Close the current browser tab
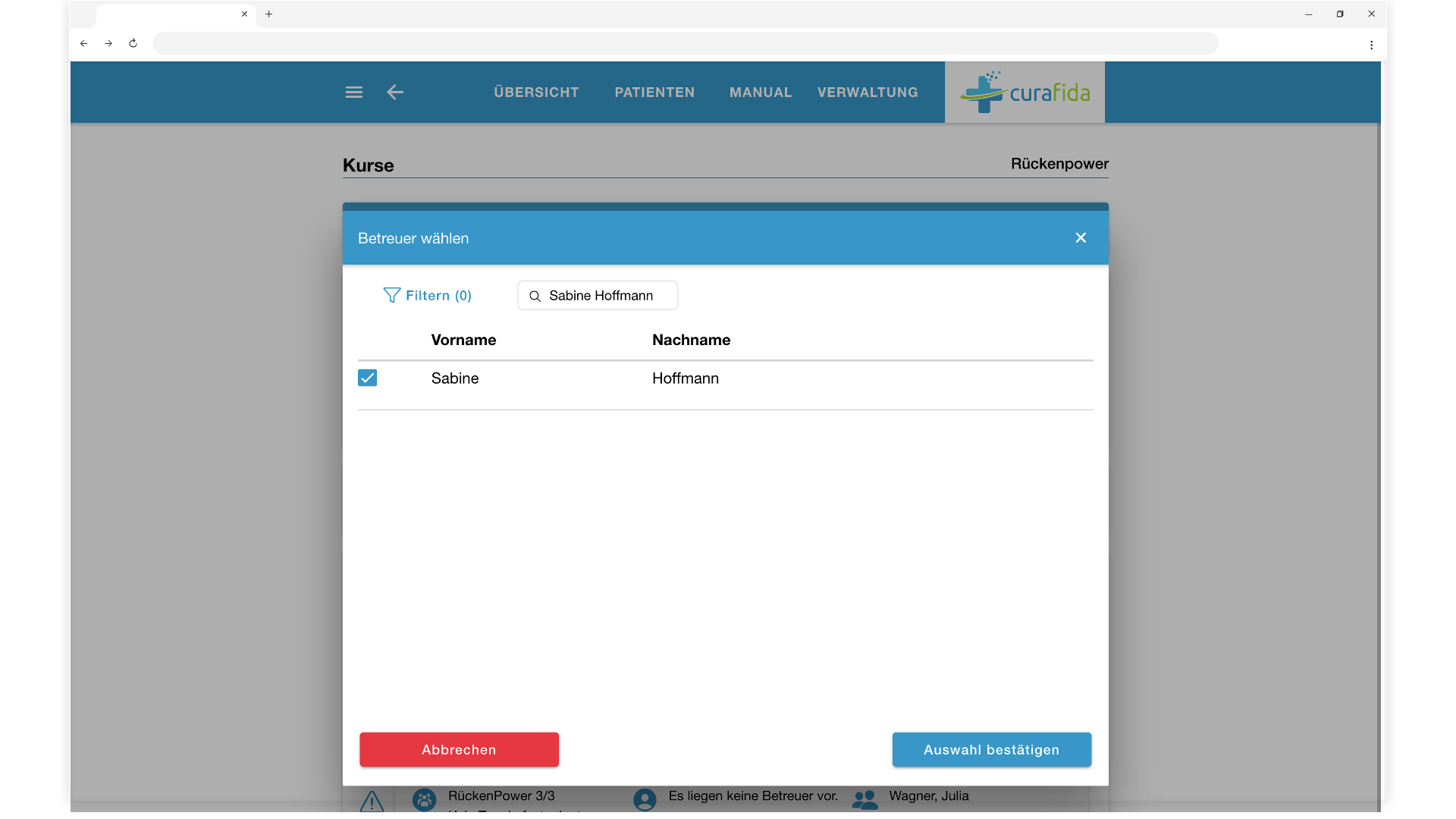 (x=244, y=14)
